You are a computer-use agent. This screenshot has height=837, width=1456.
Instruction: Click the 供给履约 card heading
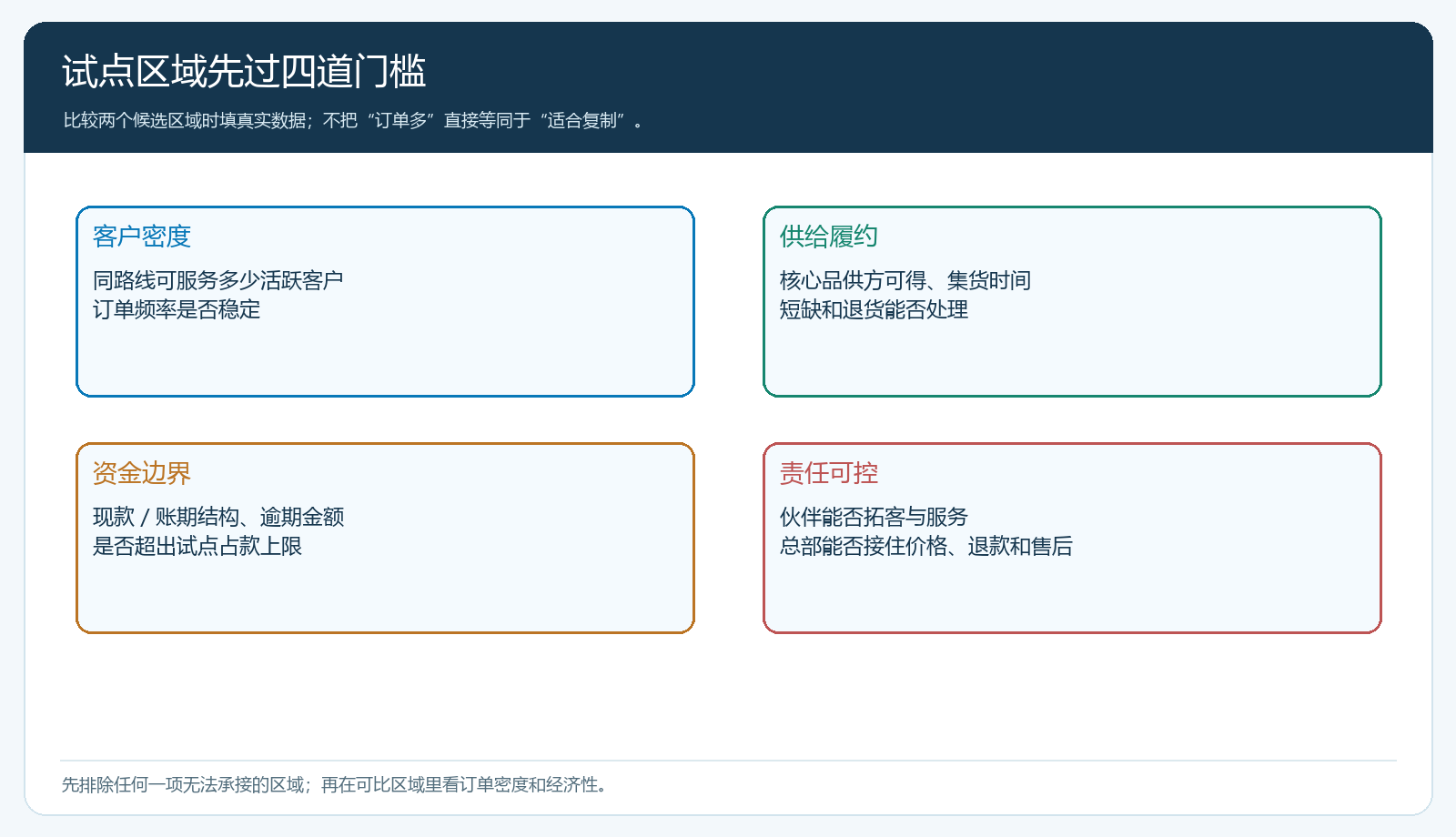click(829, 237)
